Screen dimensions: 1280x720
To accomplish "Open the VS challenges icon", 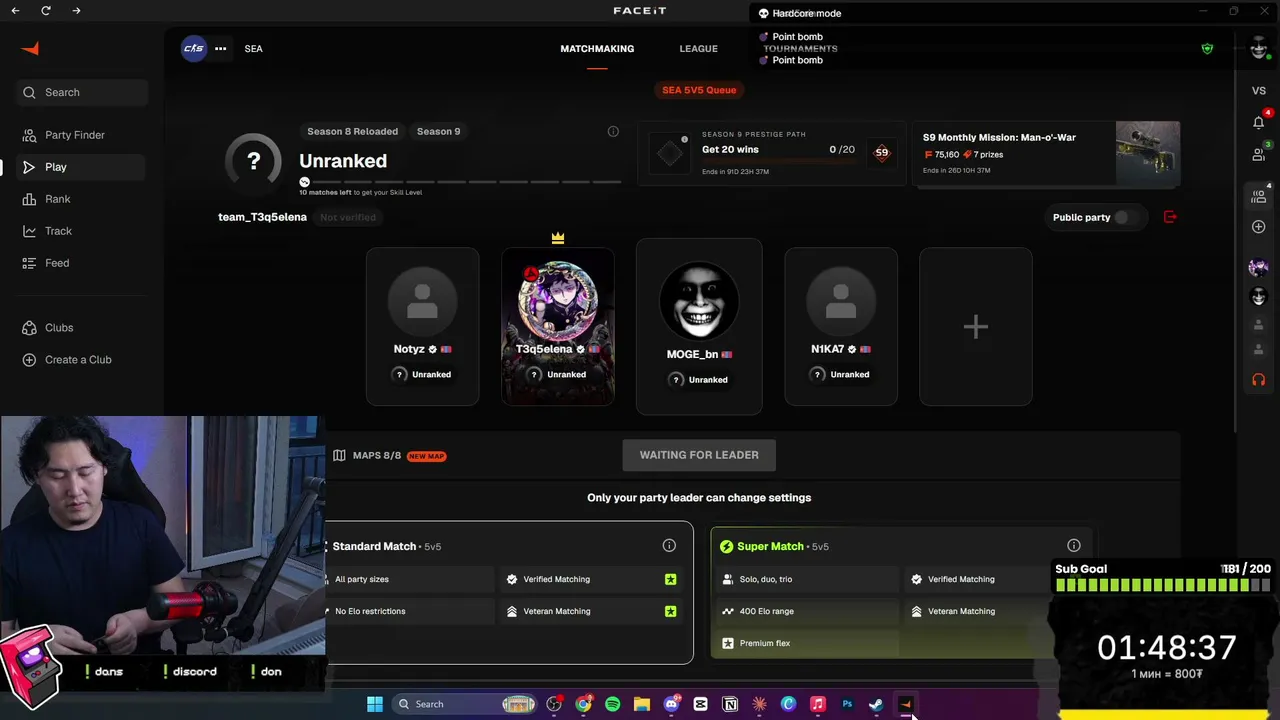I will click(x=1258, y=91).
